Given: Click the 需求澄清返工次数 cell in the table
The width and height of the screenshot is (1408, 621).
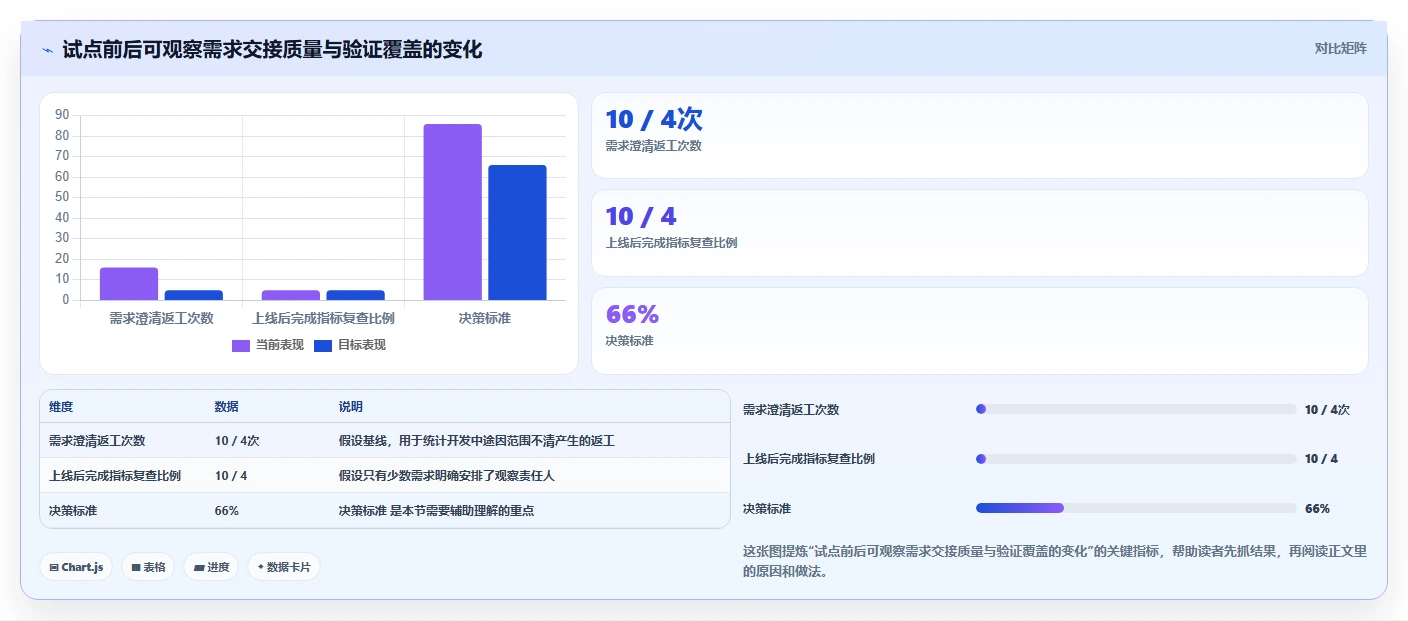Looking at the screenshot, I should (97, 441).
